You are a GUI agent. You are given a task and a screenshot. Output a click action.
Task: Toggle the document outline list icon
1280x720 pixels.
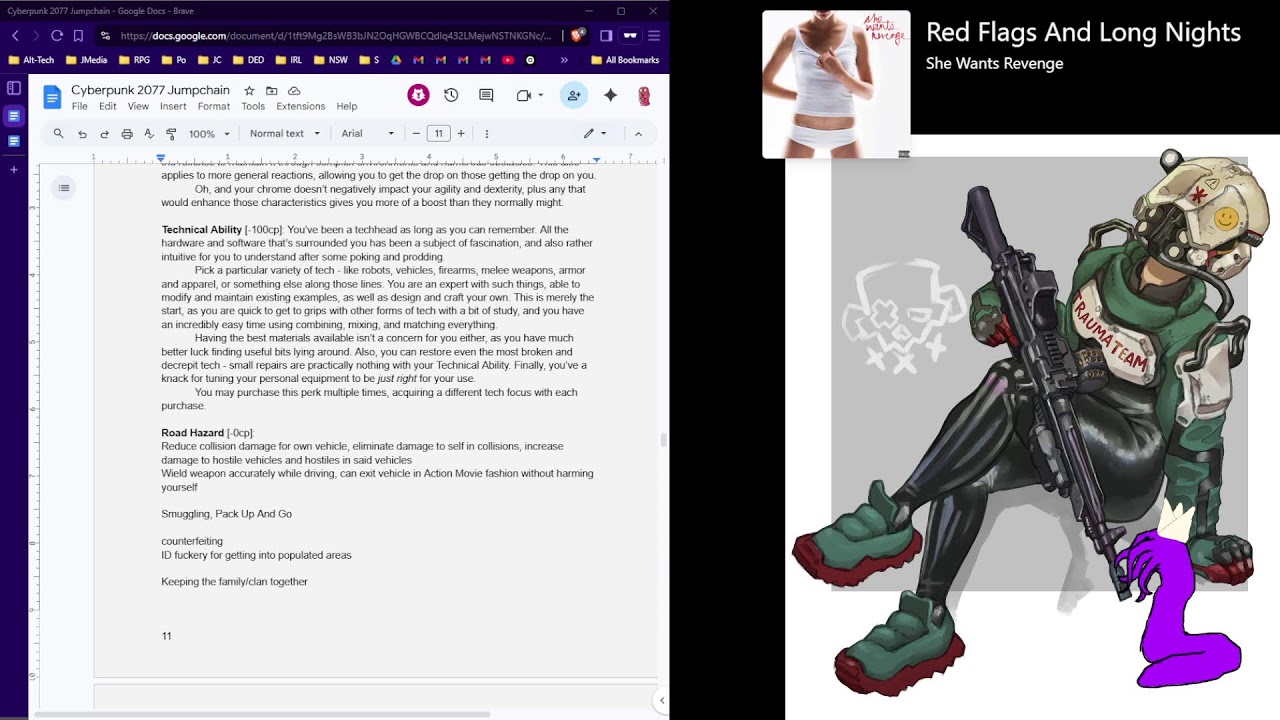pos(64,188)
